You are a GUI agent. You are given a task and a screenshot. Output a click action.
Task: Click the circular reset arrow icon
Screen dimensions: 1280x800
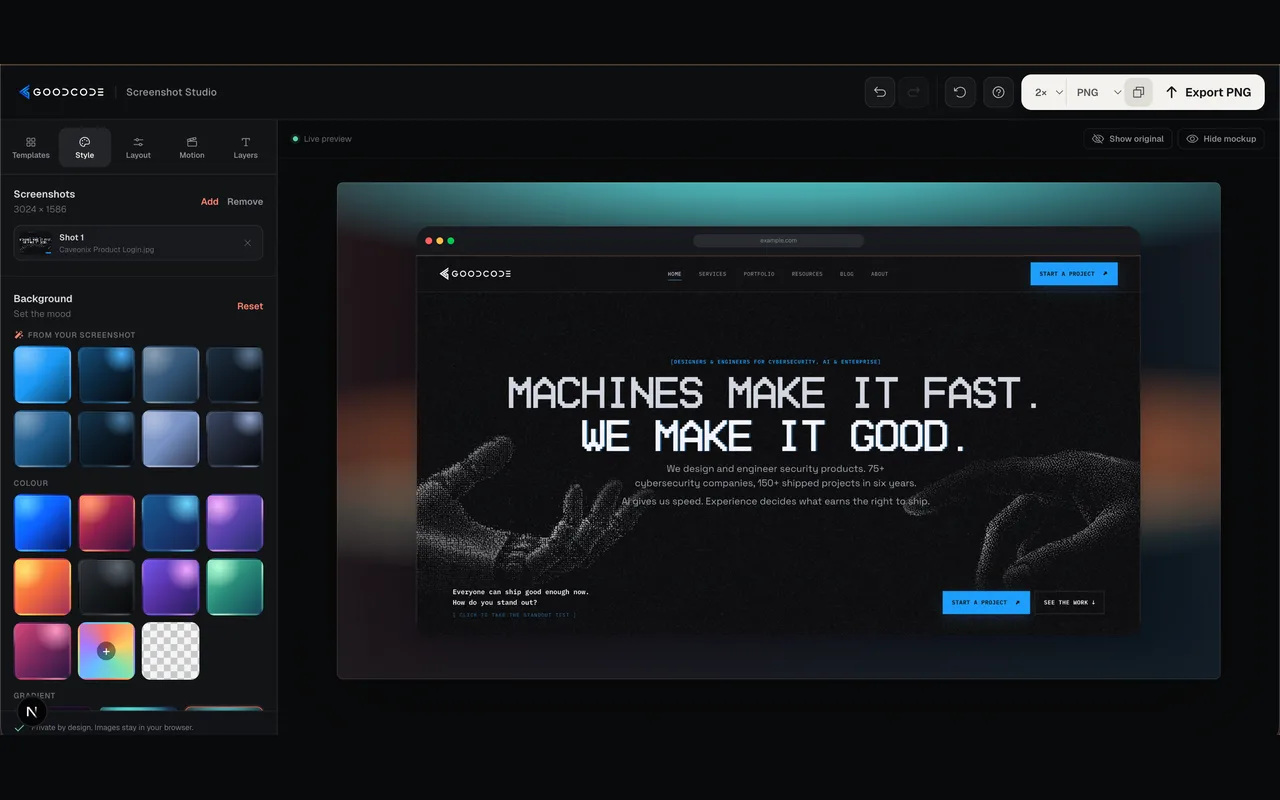click(960, 92)
